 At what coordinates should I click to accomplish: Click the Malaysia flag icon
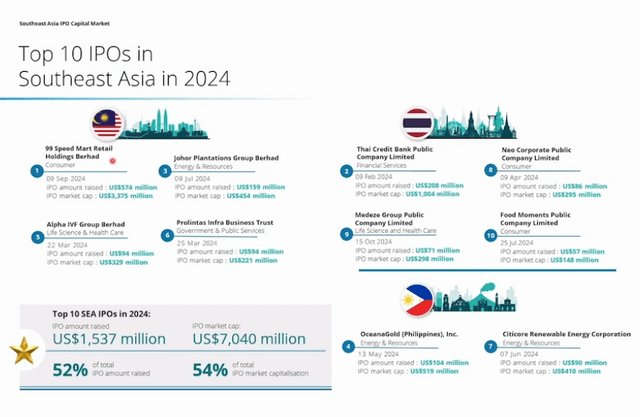coord(108,124)
